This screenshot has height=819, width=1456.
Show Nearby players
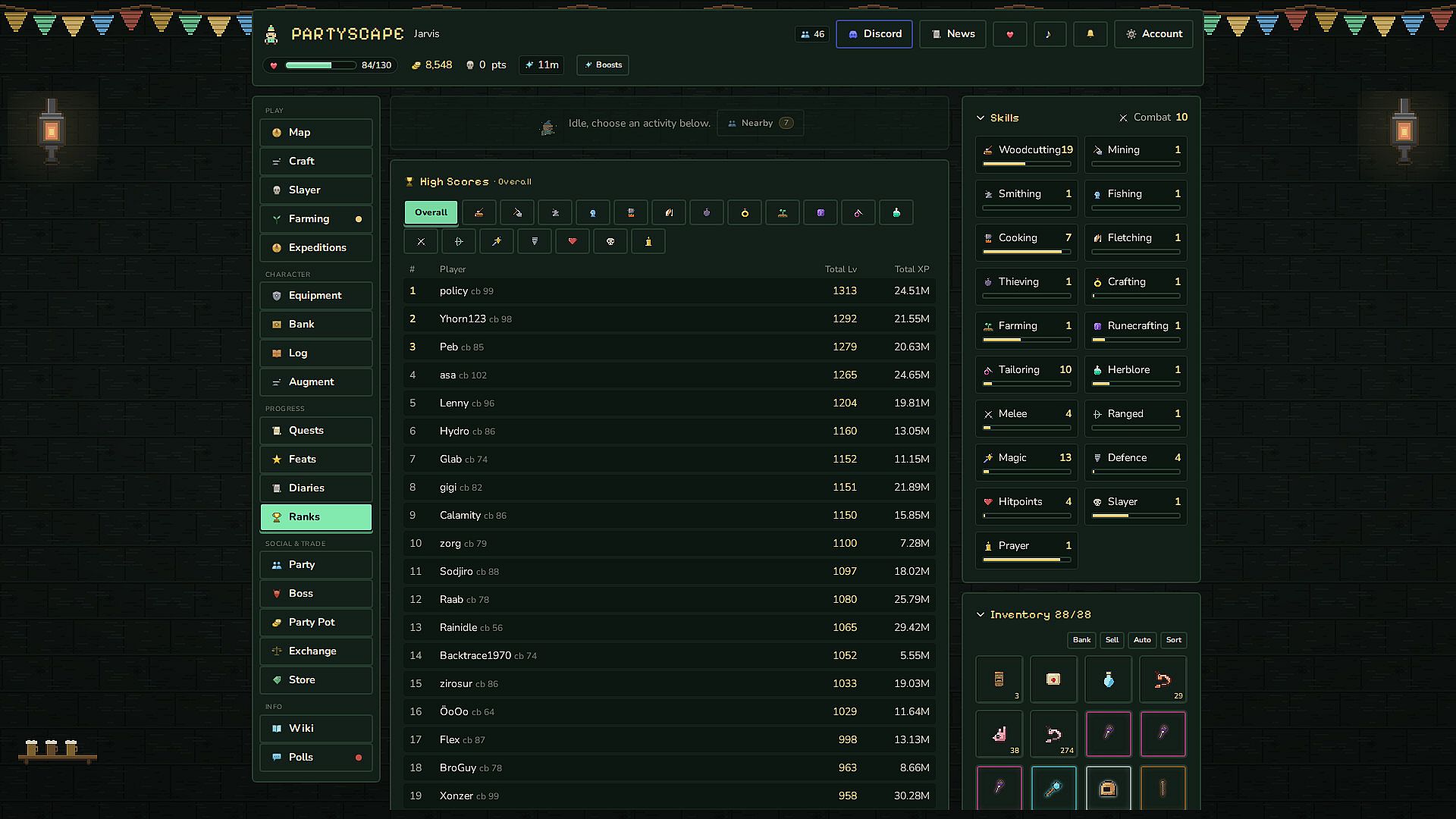click(x=760, y=124)
